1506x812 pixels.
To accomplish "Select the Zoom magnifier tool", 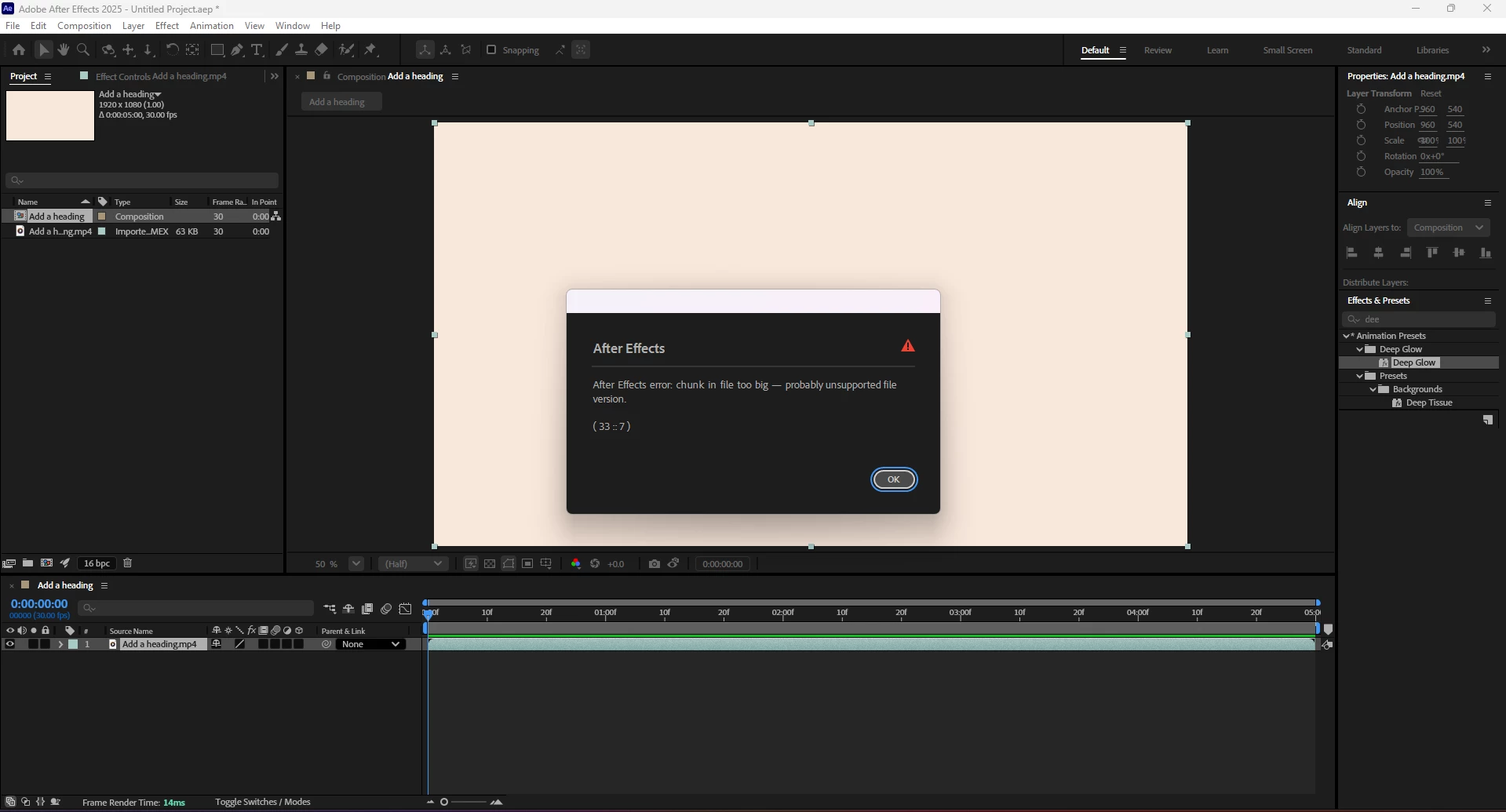I will [83, 50].
